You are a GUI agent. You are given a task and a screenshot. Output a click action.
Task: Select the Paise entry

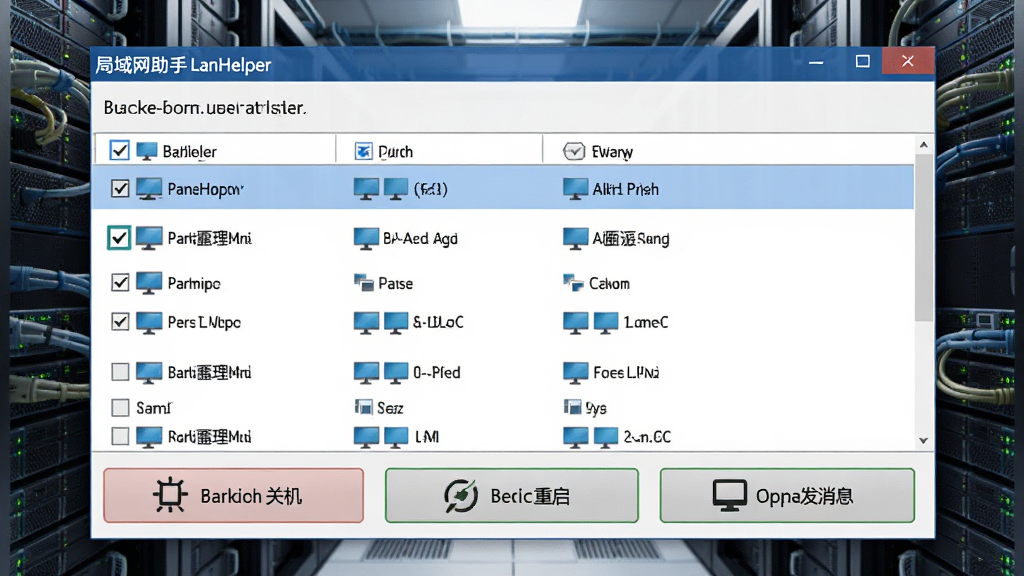(x=395, y=283)
